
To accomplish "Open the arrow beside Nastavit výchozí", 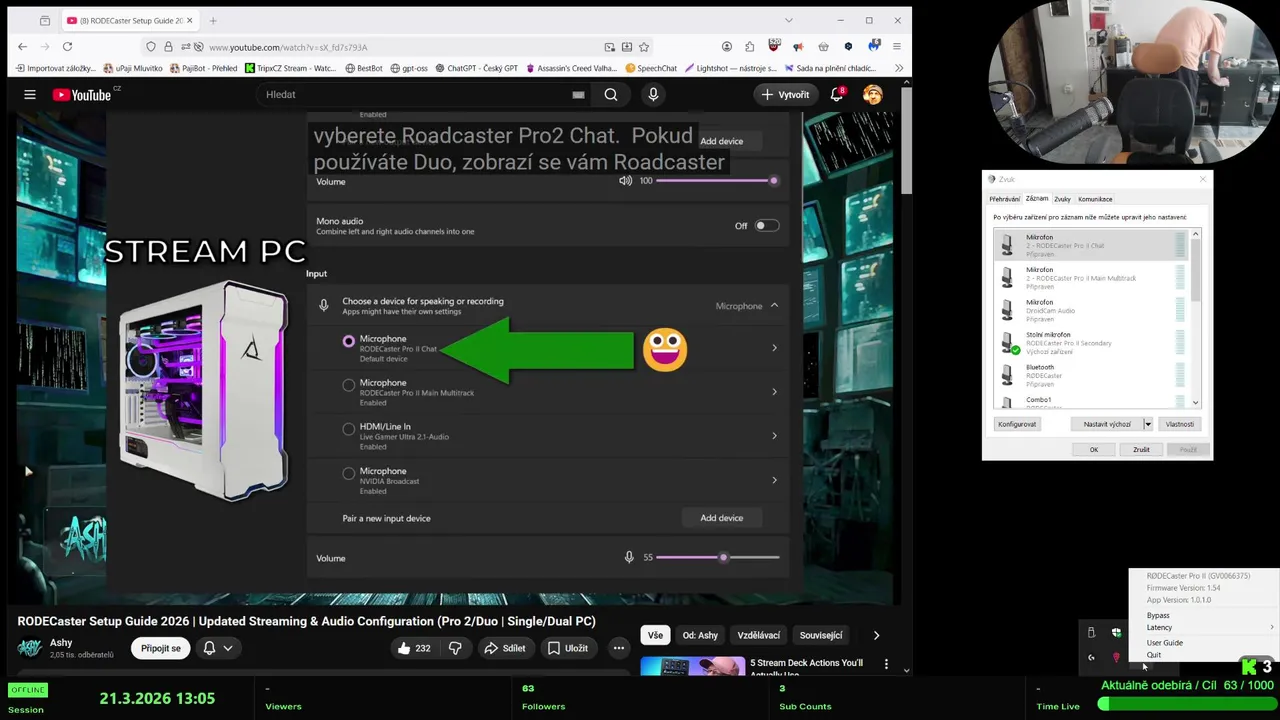I will pos(1147,424).
